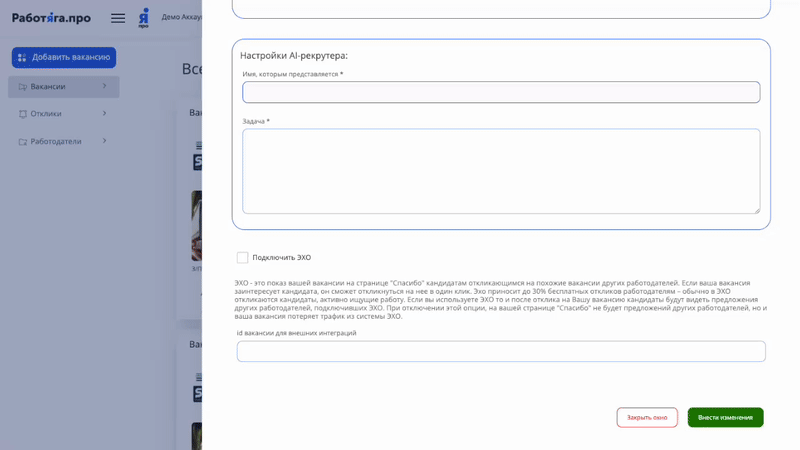Focus the AI recruiter name input field
Viewport: 800px width, 450px height.
pos(501,92)
